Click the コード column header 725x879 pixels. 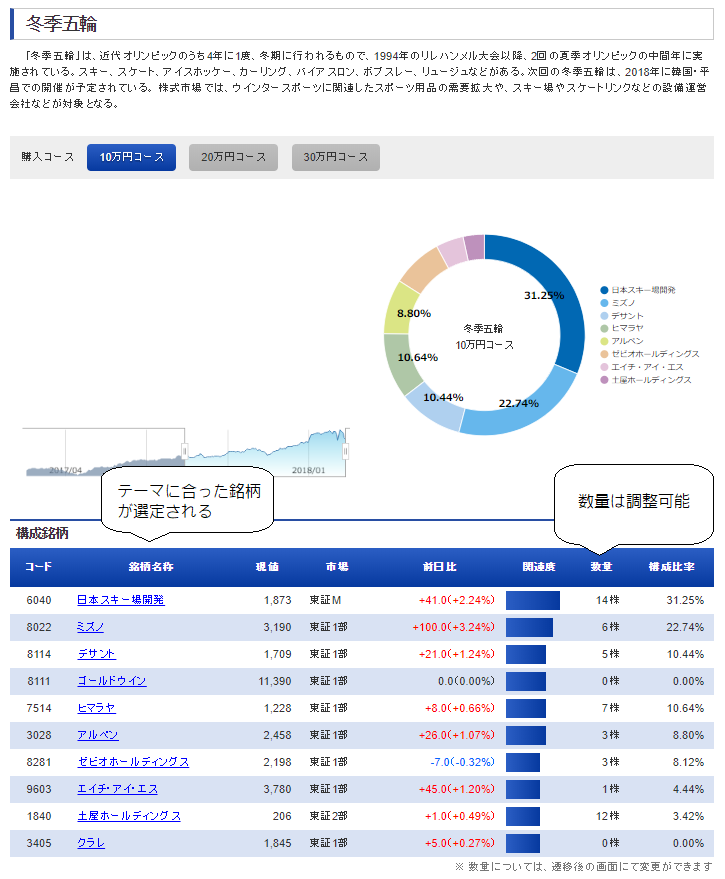pyautogui.click(x=39, y=567)
